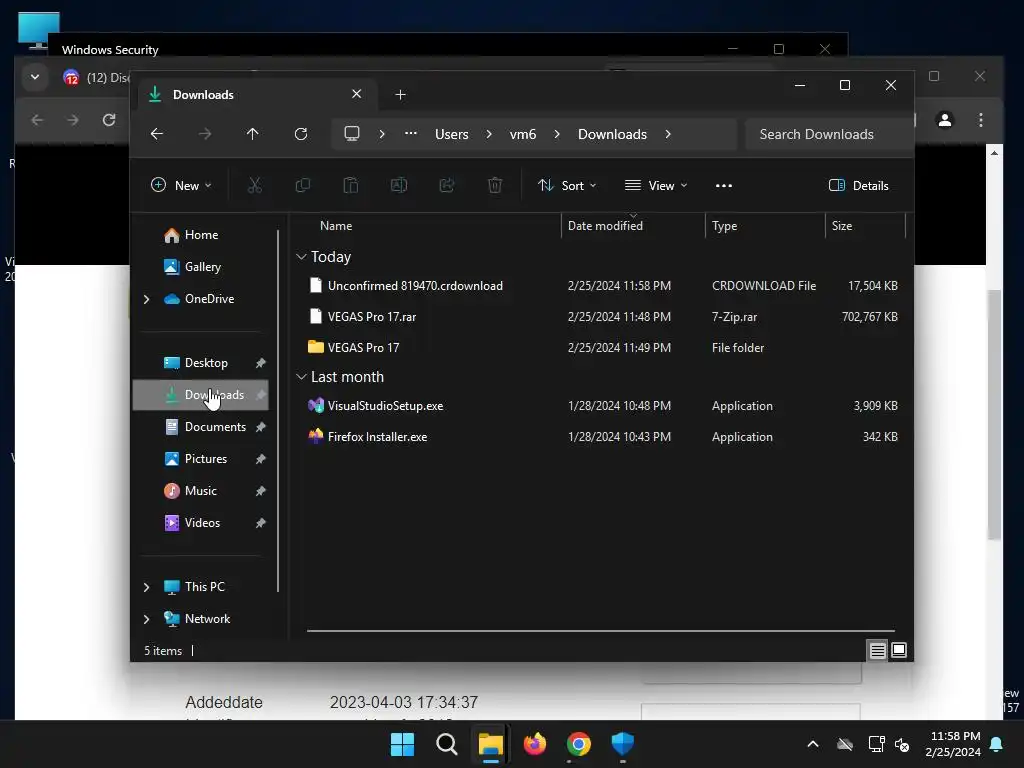Select VisualStudioSetup.exe
This screenshot has width=1024, height=768.
pos(602,406)
